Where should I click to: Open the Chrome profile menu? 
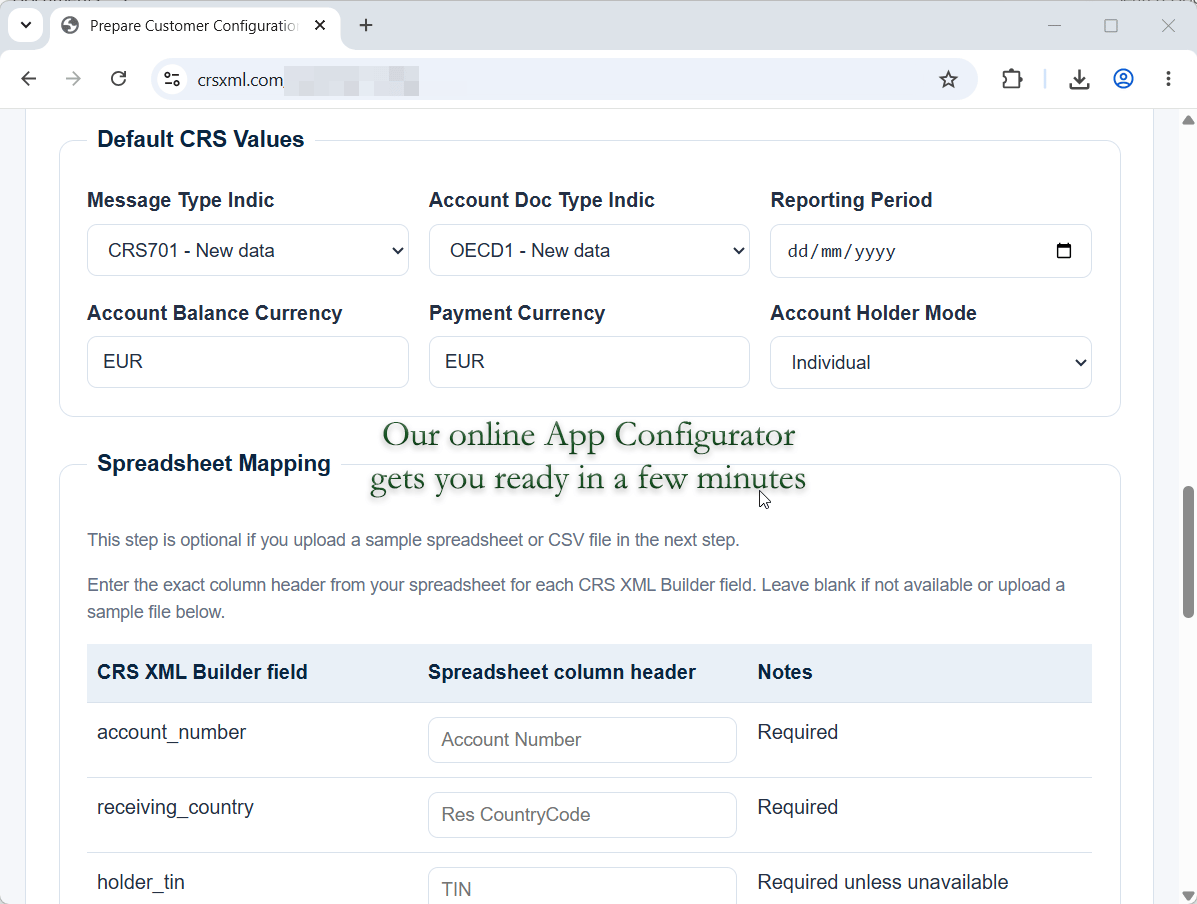click(x=1123, y=79)
